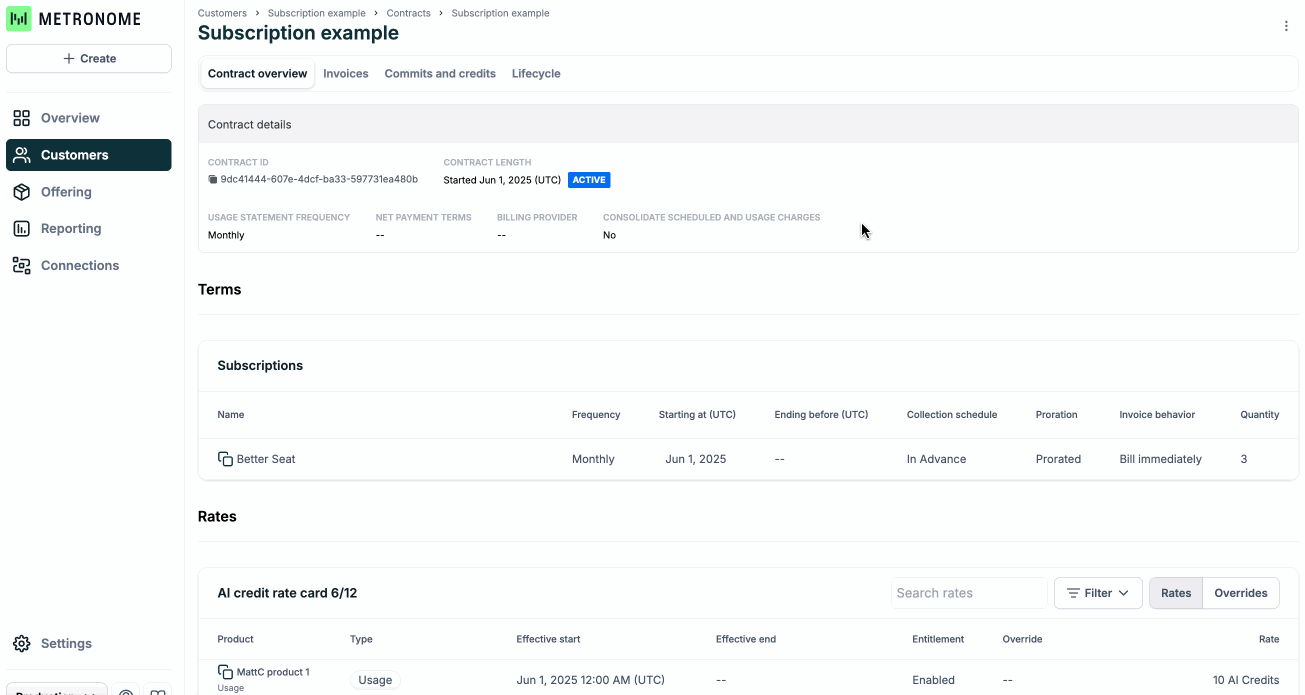
Task: Switch to the Commits and credits tab
Action: tap(440, 73)
